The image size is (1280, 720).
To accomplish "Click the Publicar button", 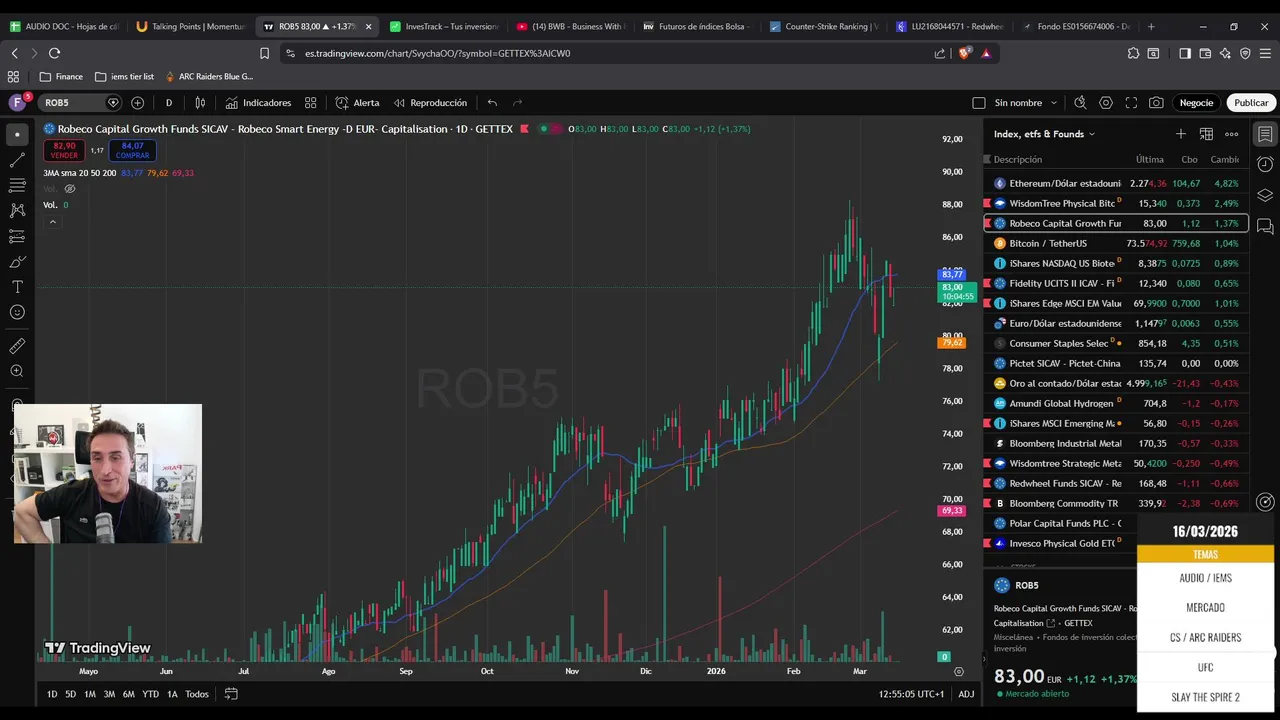I will point(1250,103).
